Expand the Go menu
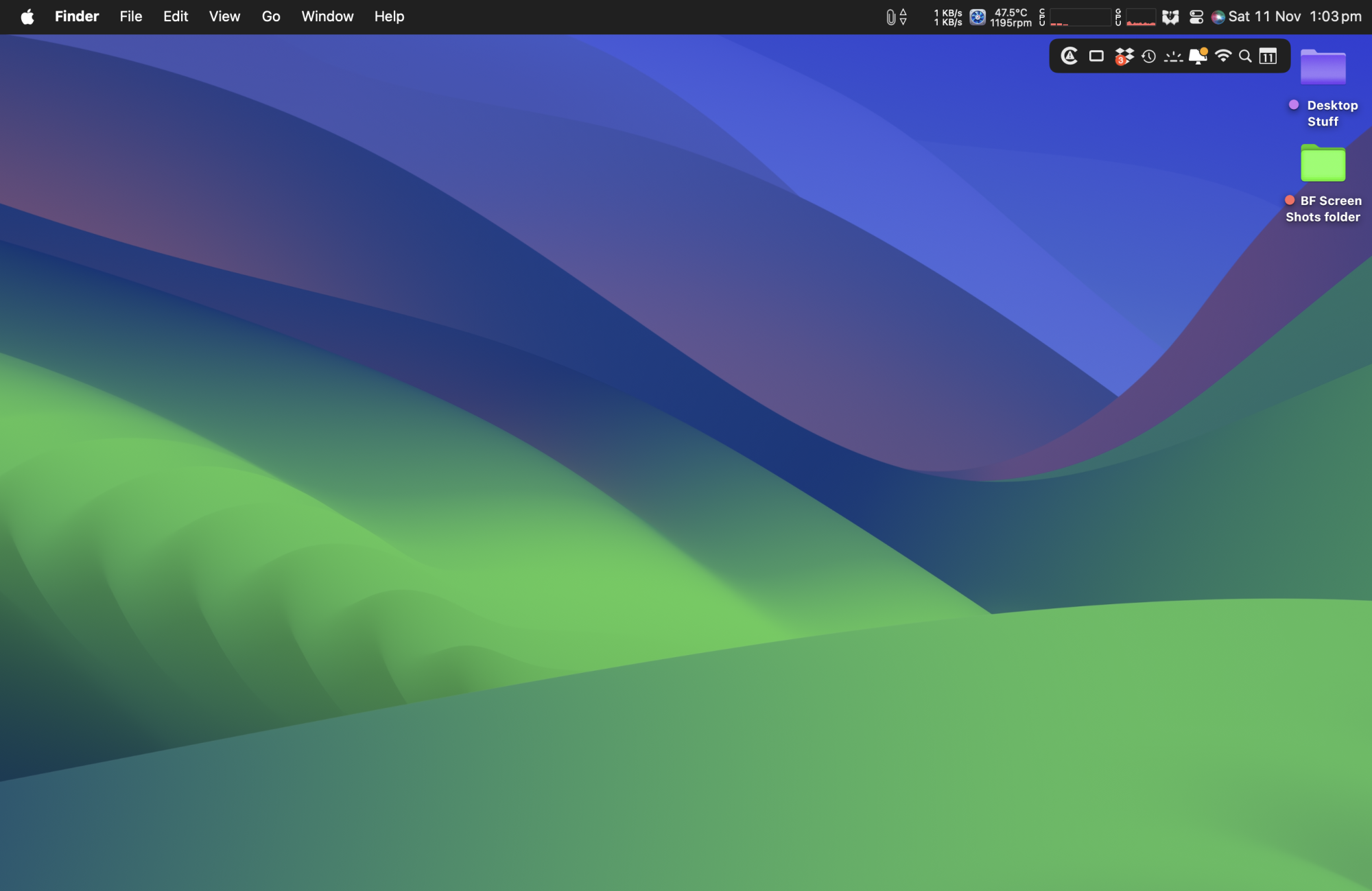Image resolution: width=1372 pixels, height=891 pixels. [x=271, y=16]
